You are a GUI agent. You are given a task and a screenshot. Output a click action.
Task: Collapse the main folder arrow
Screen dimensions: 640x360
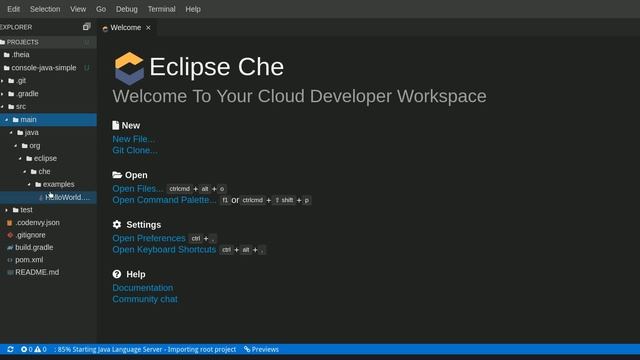(x=7, y=120)
